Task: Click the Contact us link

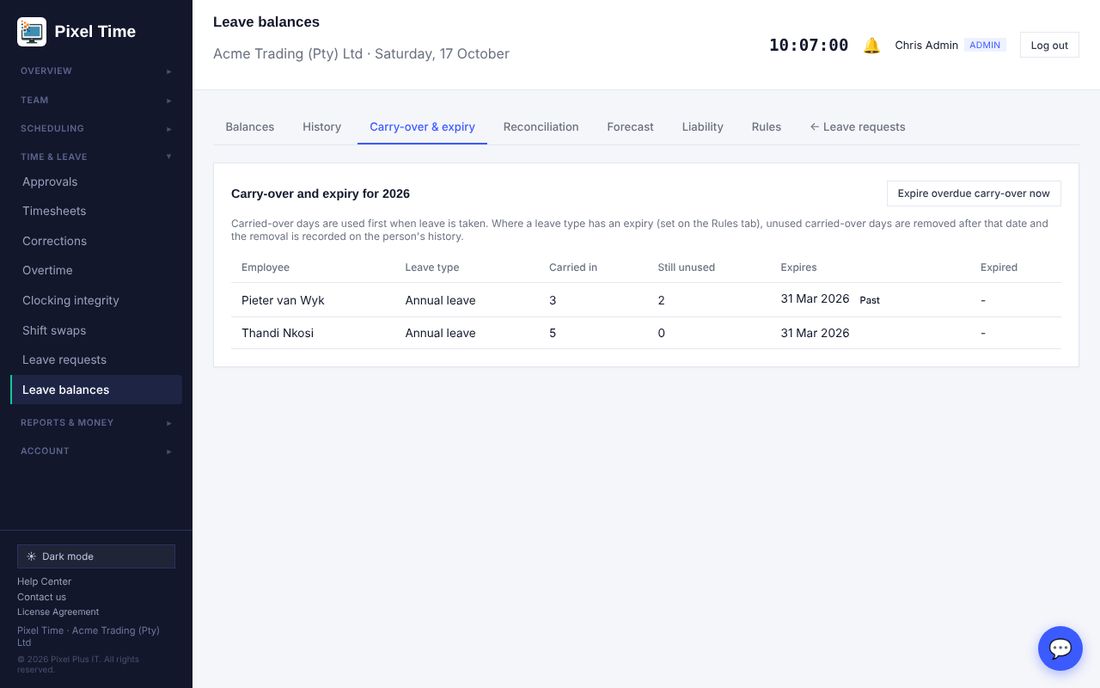Action: 41,597
